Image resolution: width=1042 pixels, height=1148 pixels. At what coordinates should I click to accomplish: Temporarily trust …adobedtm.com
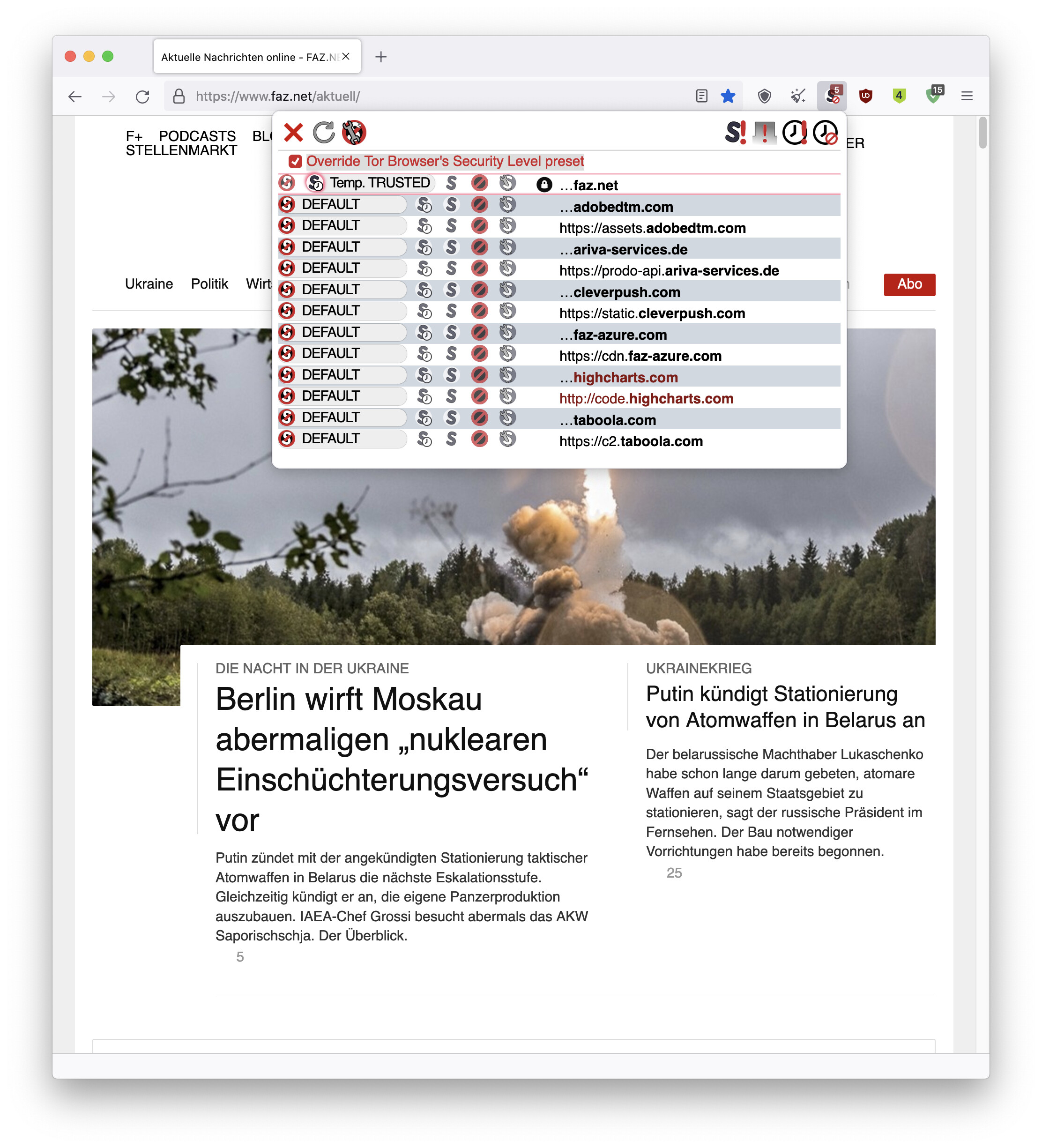pyautogui.click(x=424, y=204)
